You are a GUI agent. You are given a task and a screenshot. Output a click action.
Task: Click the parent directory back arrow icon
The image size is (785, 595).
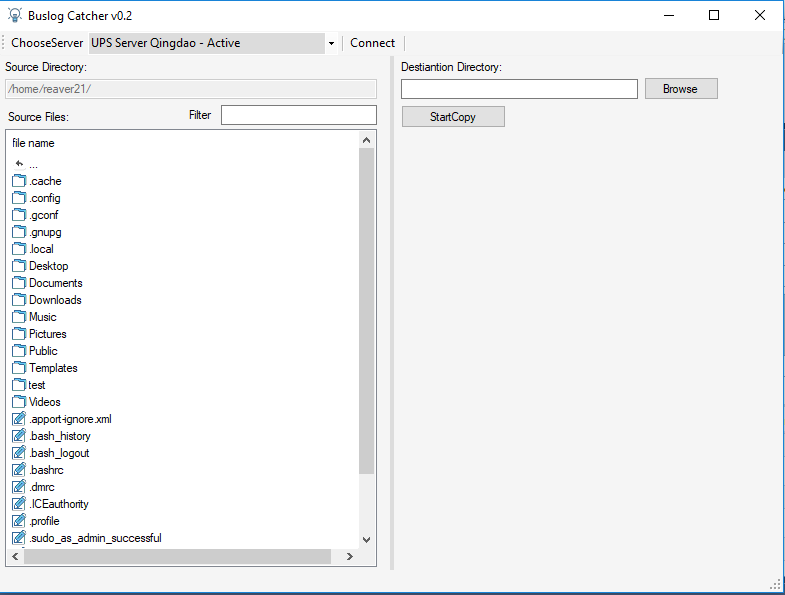[20, 163]
